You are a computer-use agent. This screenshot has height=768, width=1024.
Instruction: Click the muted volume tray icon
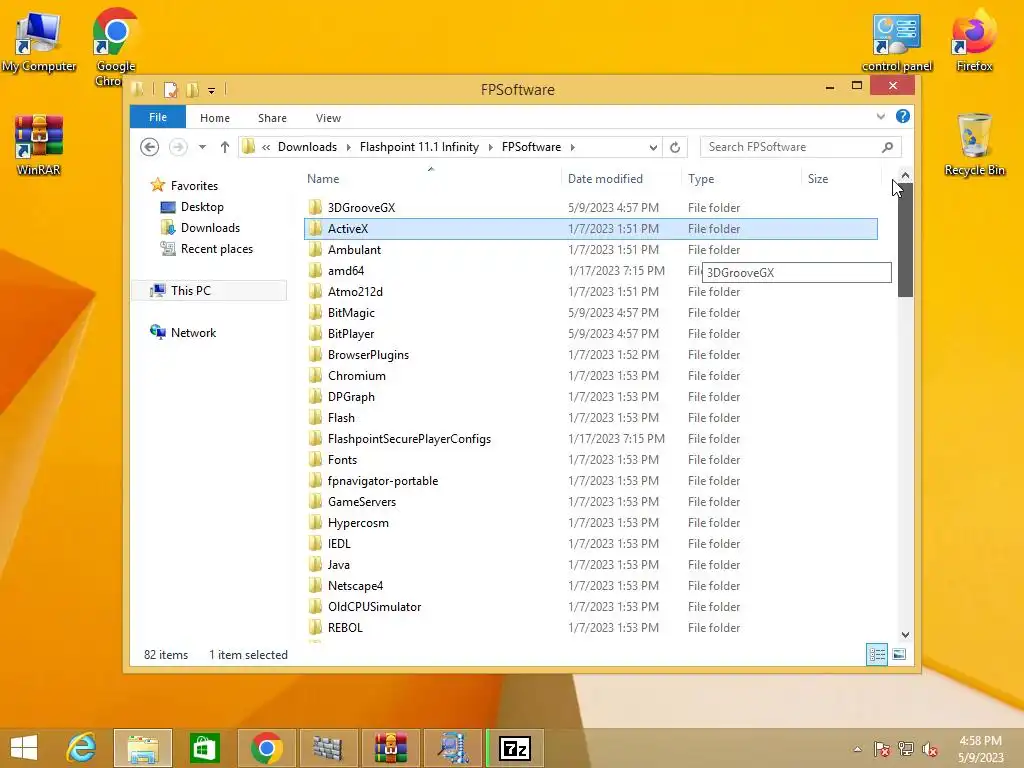pos(929,749)
